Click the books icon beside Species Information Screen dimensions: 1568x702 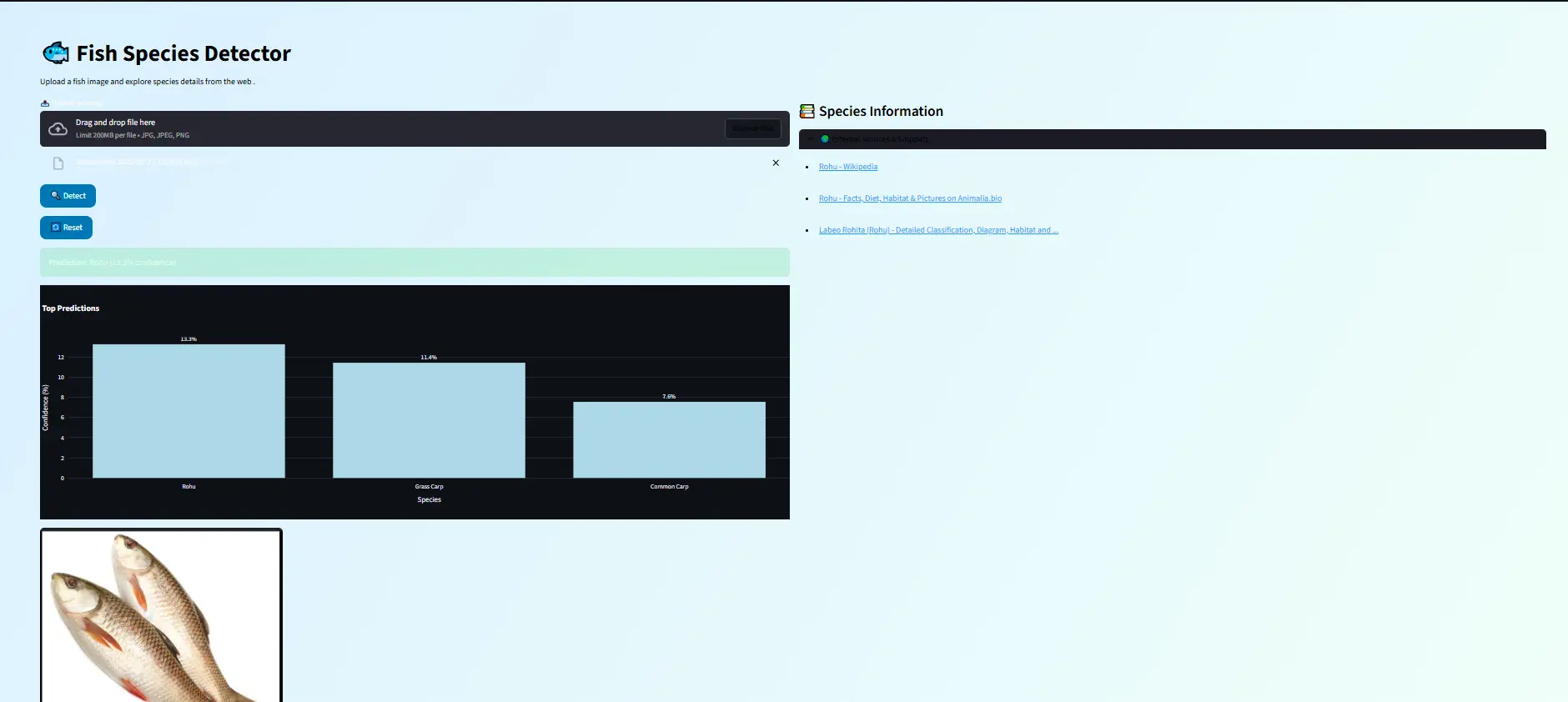point(807,112)
